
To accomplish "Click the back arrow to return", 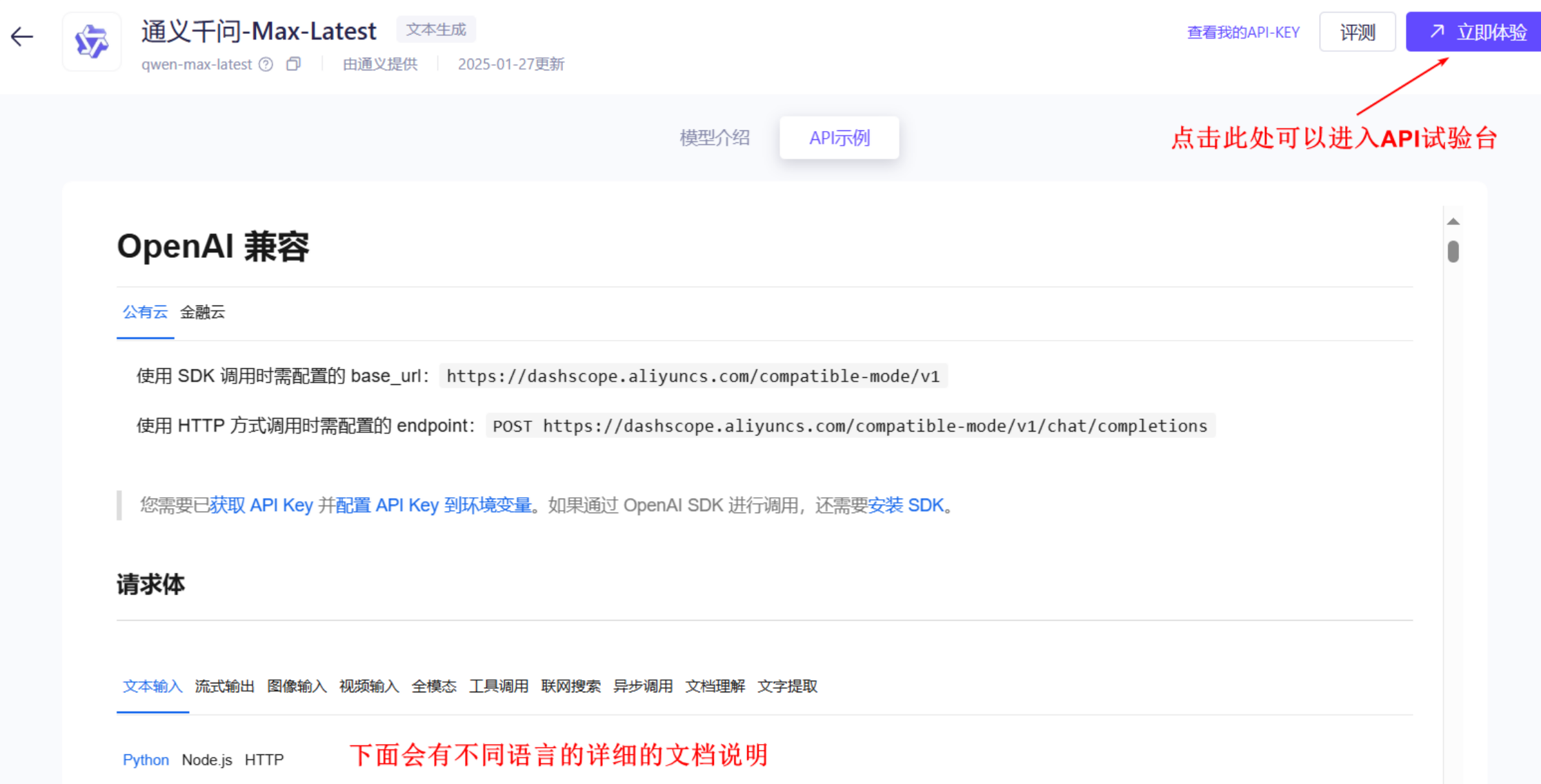I will [21, 37].
